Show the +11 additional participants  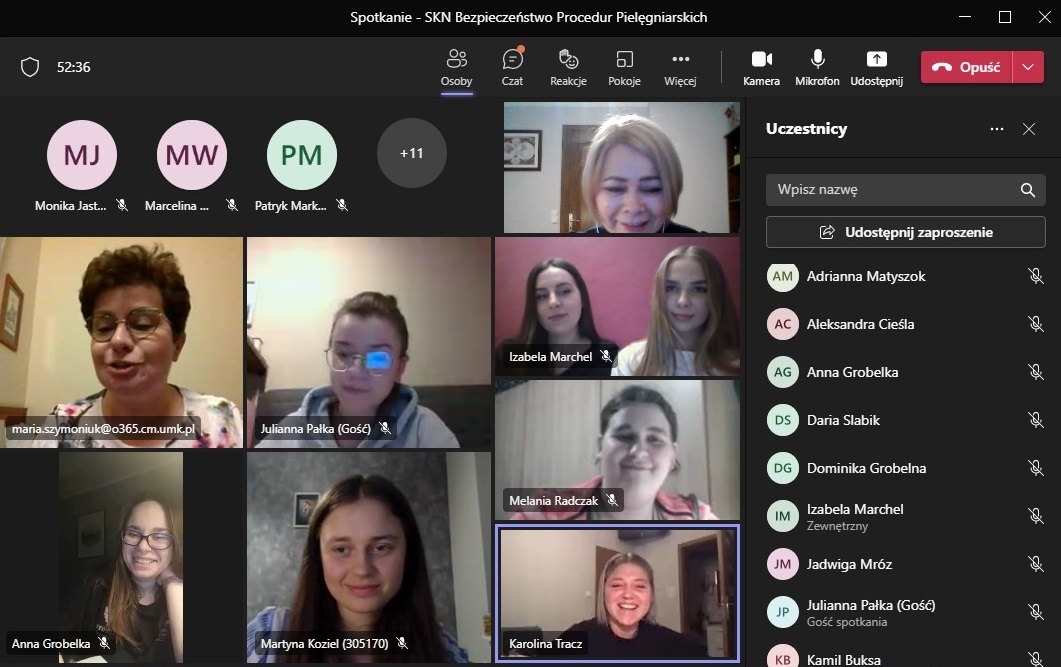pos(411,154)
